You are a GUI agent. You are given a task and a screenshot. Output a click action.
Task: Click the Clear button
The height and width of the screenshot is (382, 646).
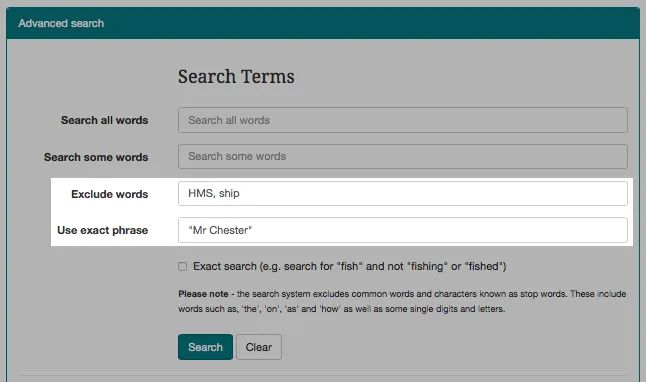point(259,347)
